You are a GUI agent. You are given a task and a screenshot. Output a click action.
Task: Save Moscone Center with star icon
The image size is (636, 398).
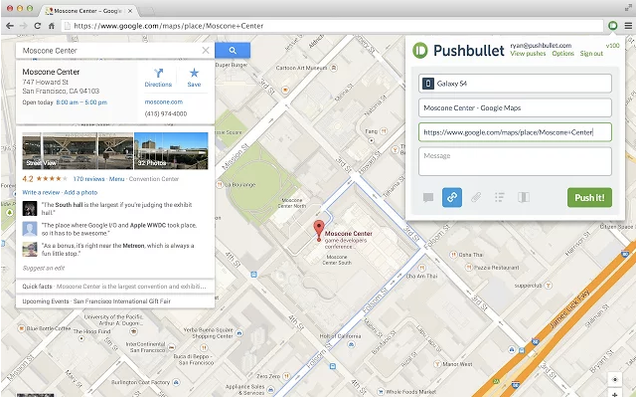194,77
